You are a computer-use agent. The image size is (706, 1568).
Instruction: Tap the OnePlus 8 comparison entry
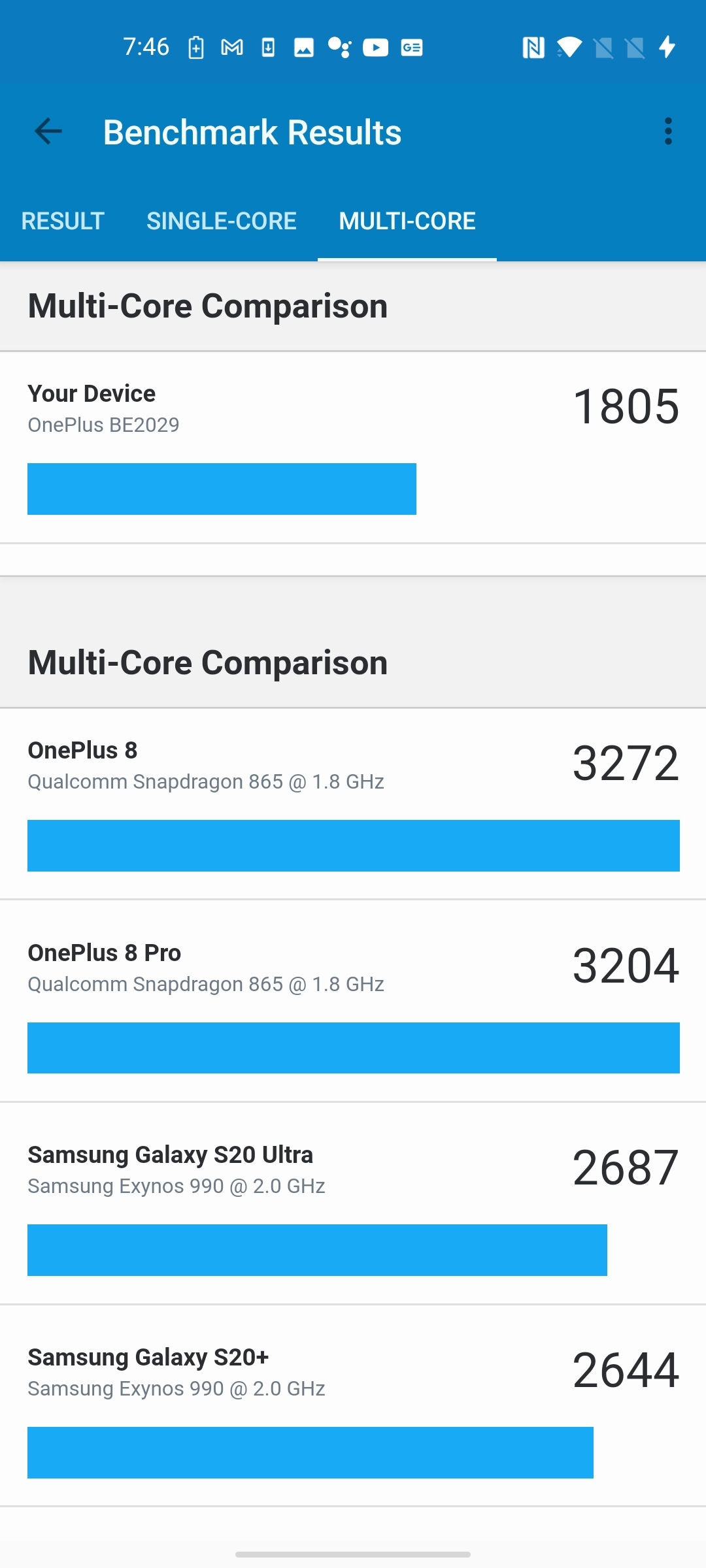(x=353, y=804)
